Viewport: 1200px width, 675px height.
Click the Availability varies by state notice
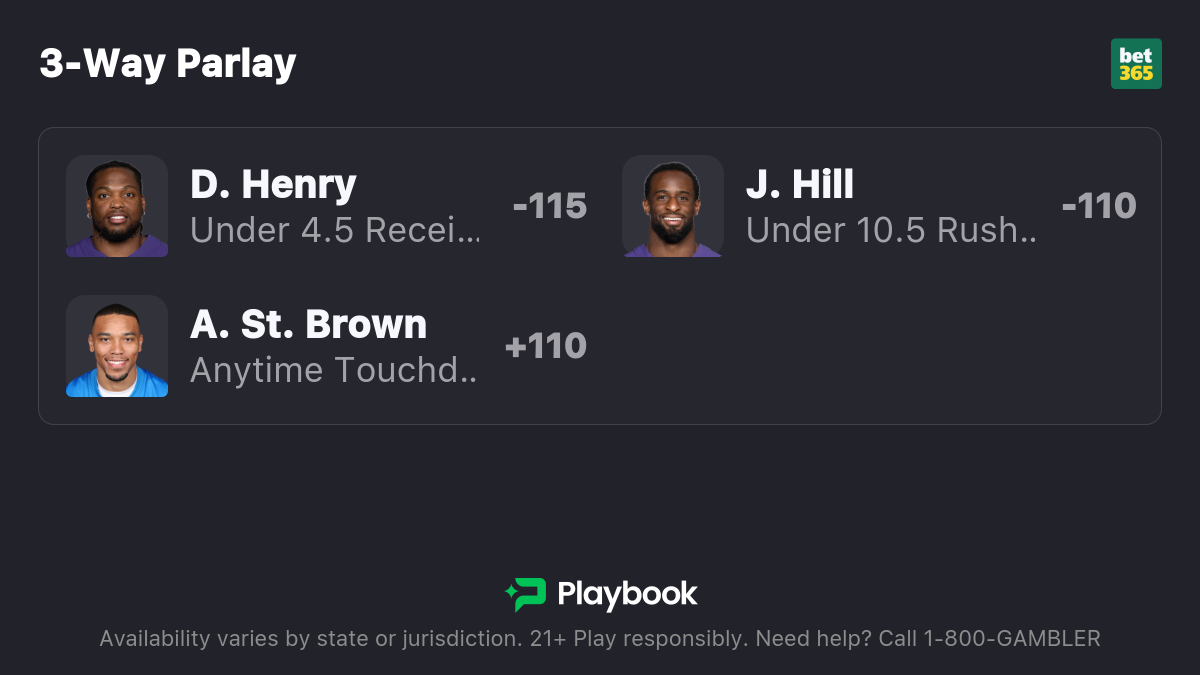(308, 638)
